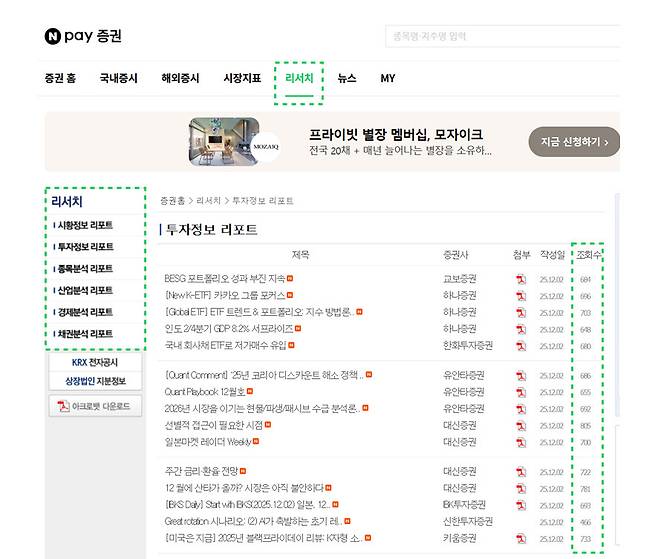Open PDF attachment for 주간 금리·환율 전망
This screenshot has height=559, width=658.
click(x=521, y=471)
